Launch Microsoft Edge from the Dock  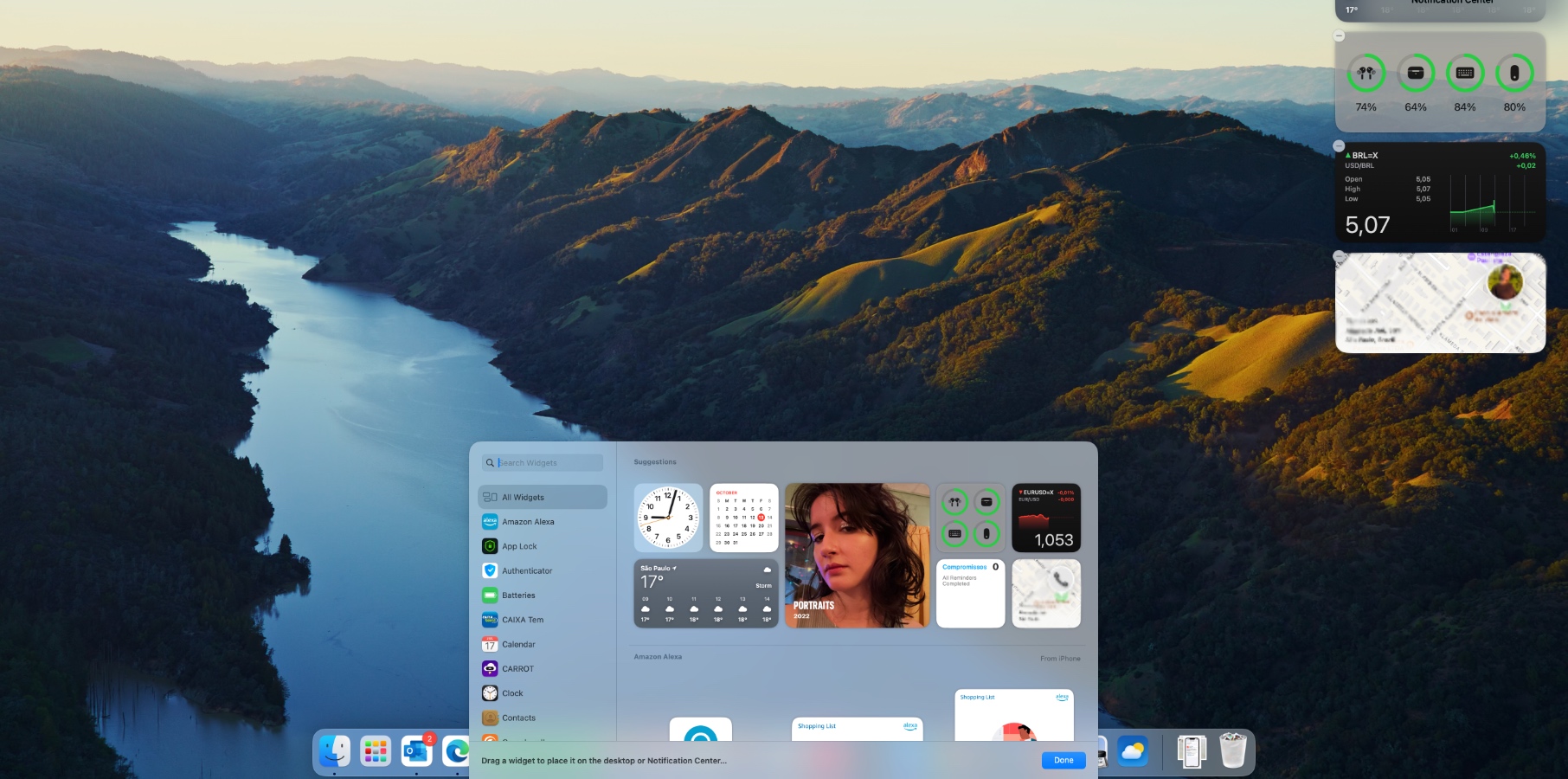456,750
